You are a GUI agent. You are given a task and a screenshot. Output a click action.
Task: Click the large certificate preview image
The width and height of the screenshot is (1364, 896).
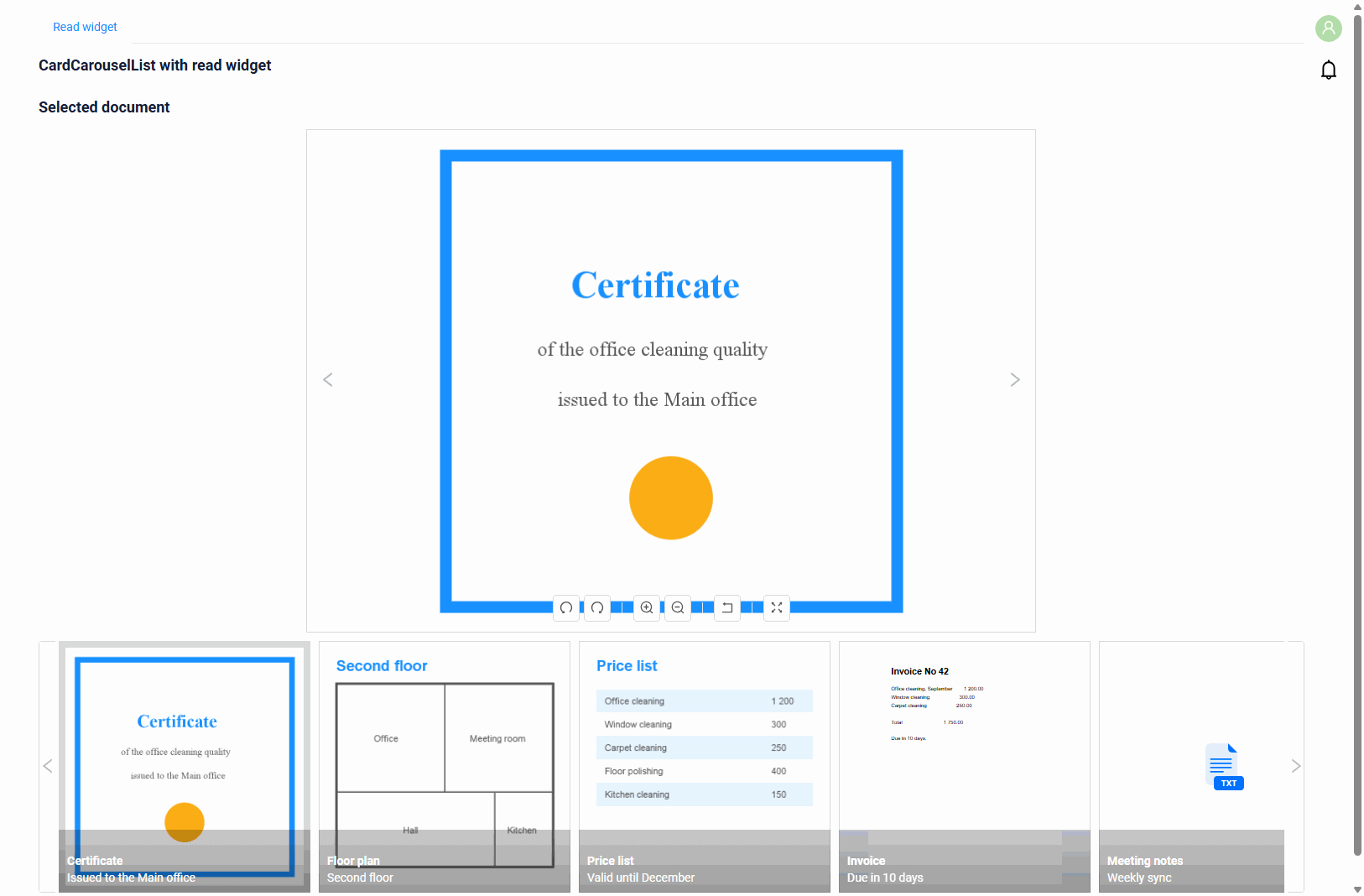point(671,381)
